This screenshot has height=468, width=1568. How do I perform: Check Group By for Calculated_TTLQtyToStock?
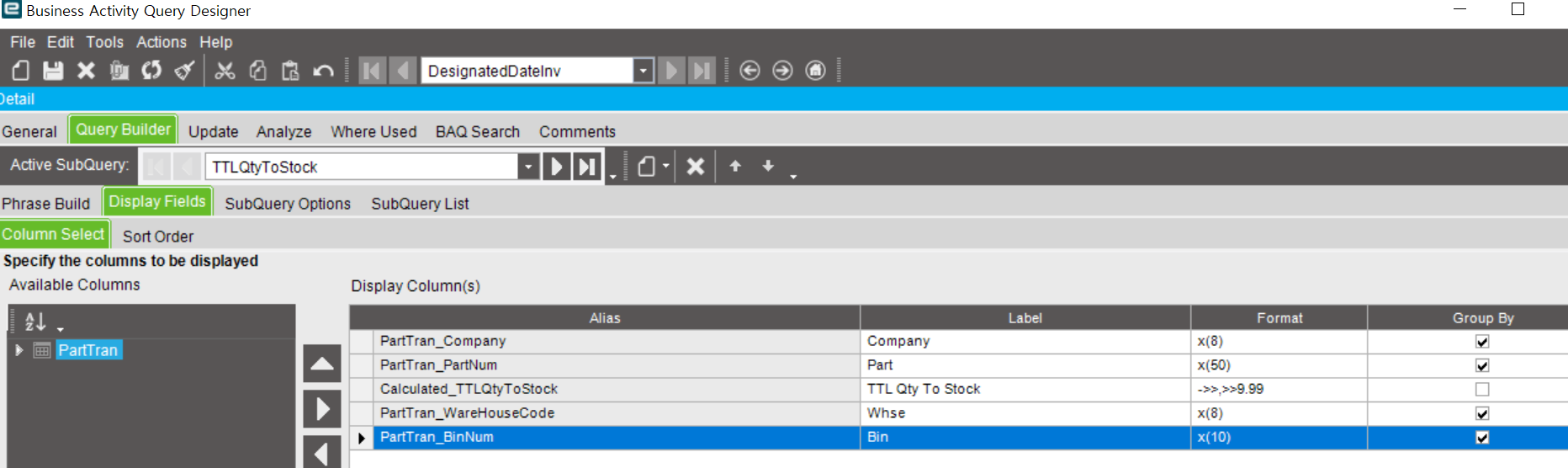tap(1482, 390)
